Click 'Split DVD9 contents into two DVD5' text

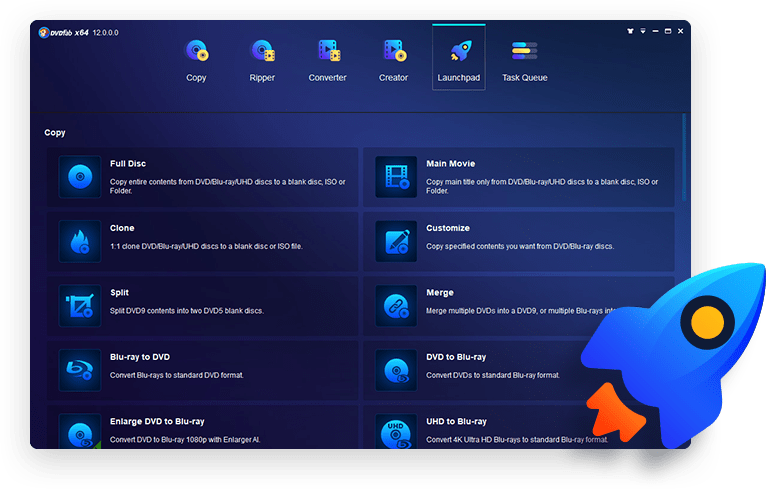pos(187,311)
